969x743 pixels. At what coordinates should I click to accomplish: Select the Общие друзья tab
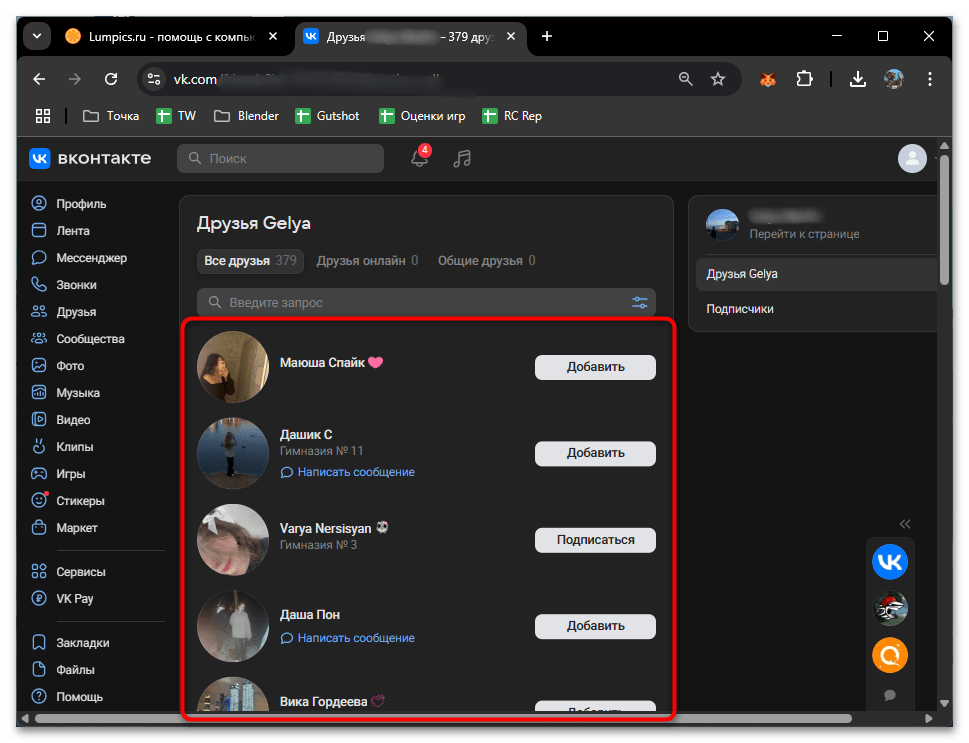(x=486, y=261)
